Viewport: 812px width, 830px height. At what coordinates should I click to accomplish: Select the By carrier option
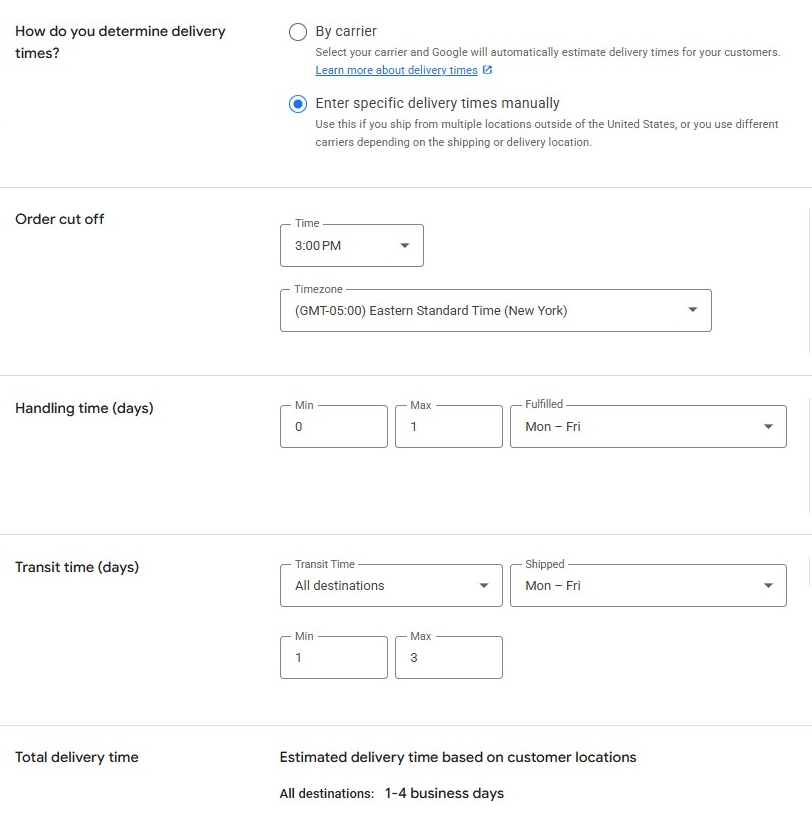coord(298,31)
